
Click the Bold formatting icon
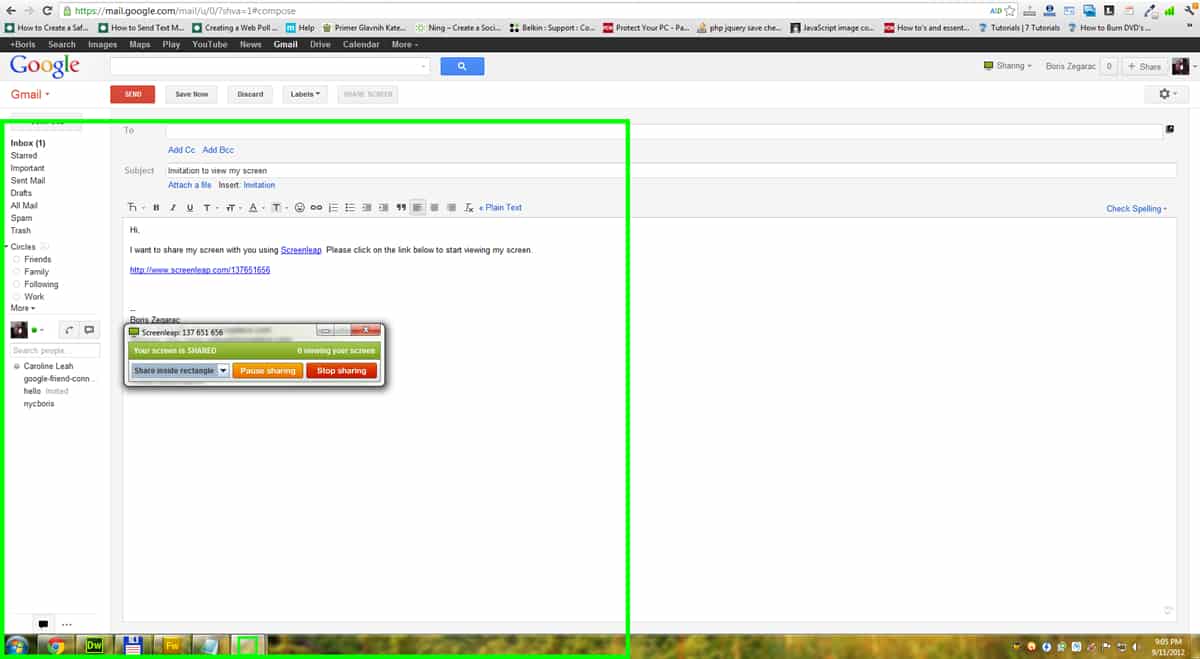coord(156,208)
